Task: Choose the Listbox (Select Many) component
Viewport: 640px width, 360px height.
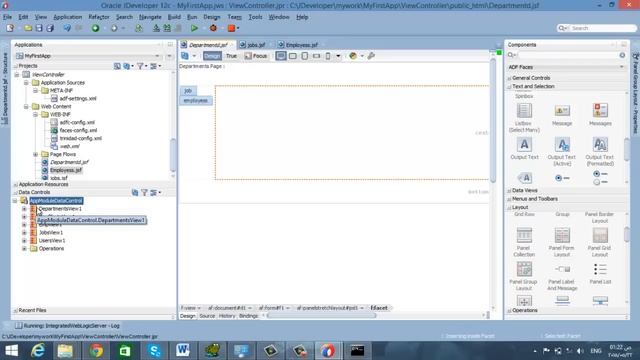Action: [x=524, y=118]
